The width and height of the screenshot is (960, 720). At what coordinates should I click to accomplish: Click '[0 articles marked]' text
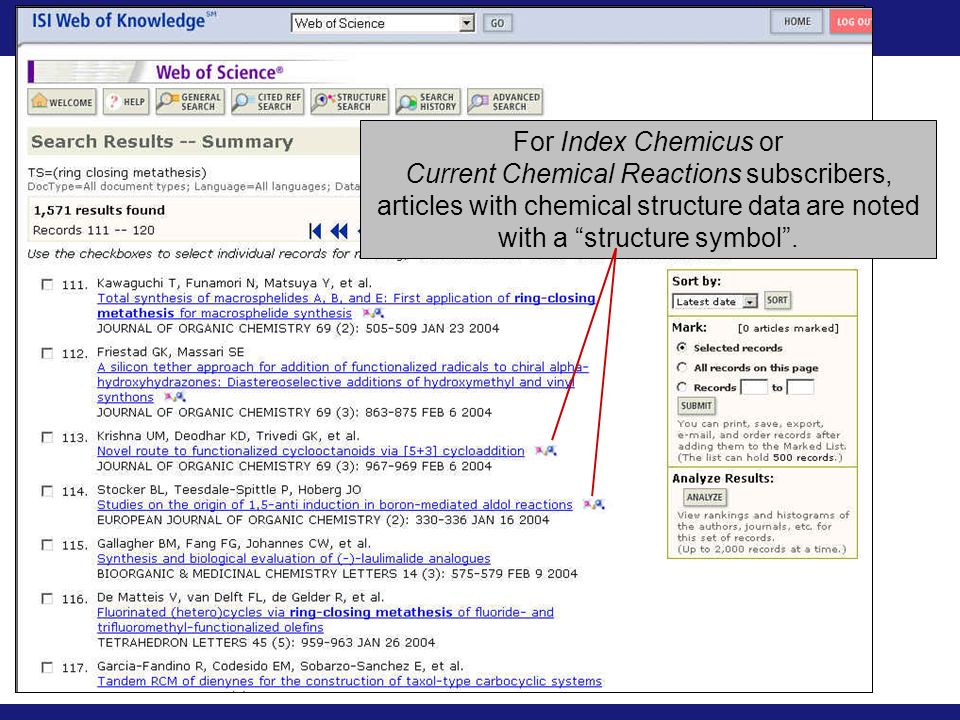(x=788, y=328)
